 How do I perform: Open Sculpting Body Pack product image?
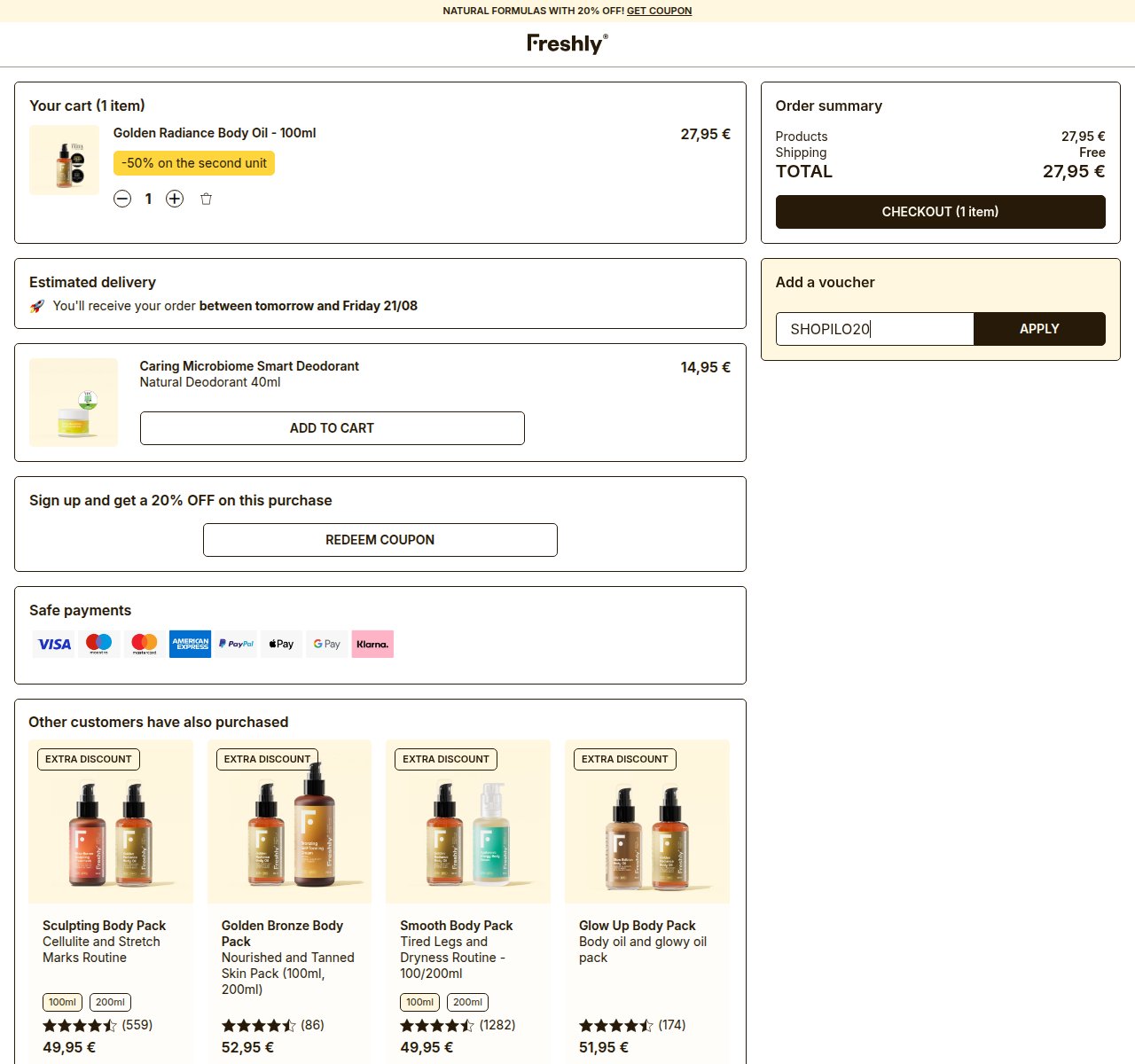click(x=111, y=822)
